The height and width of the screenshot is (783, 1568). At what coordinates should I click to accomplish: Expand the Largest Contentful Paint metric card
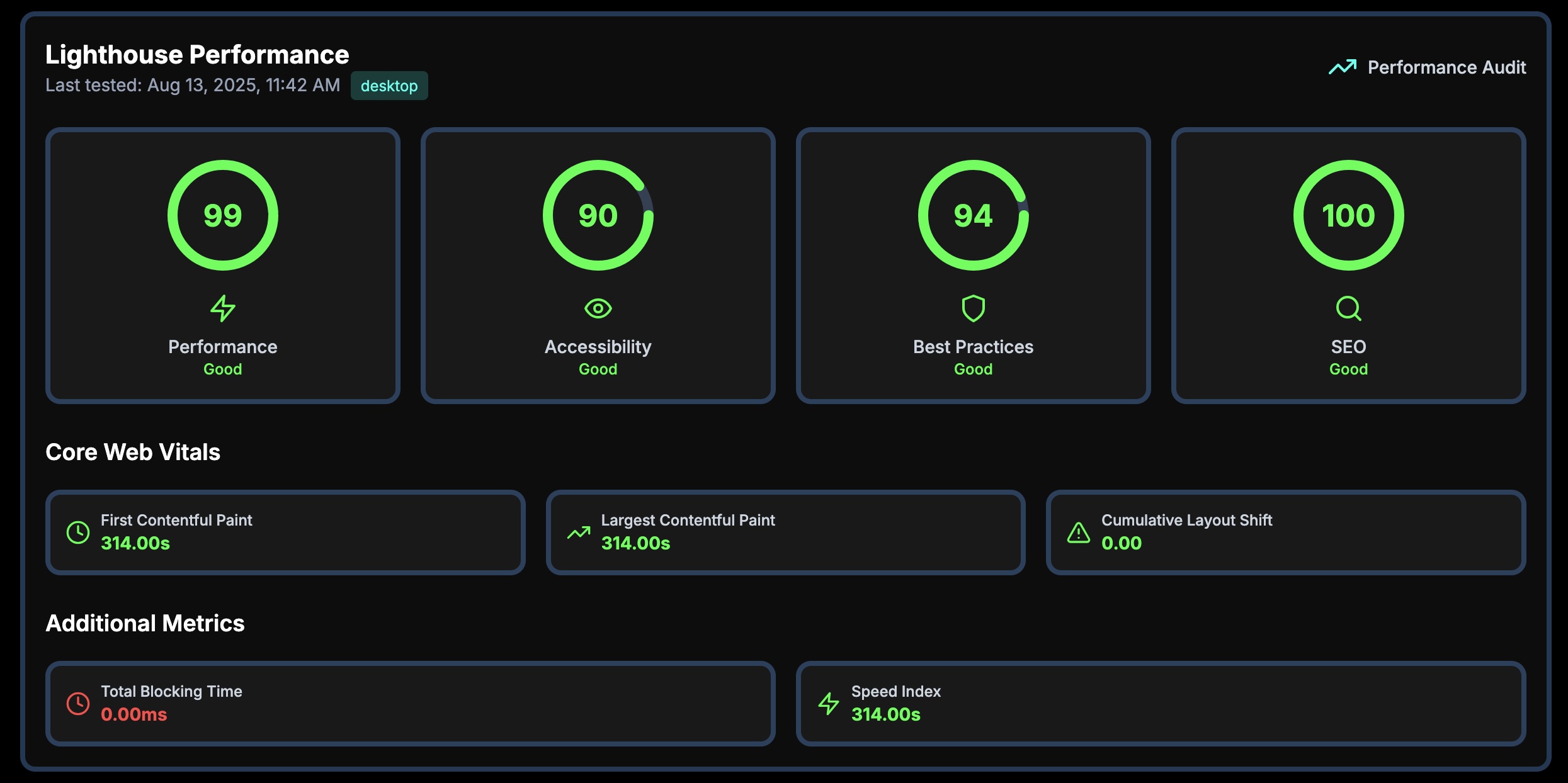pos(785,532)
